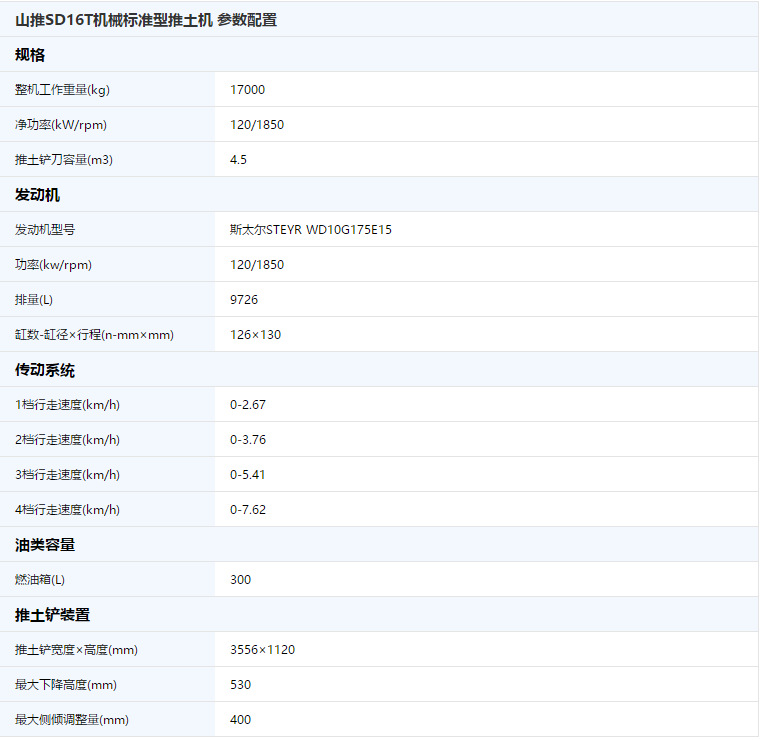Click the 传动系统 section header
This screenshot has width=760, height=740.
click(x=45, y=370)
